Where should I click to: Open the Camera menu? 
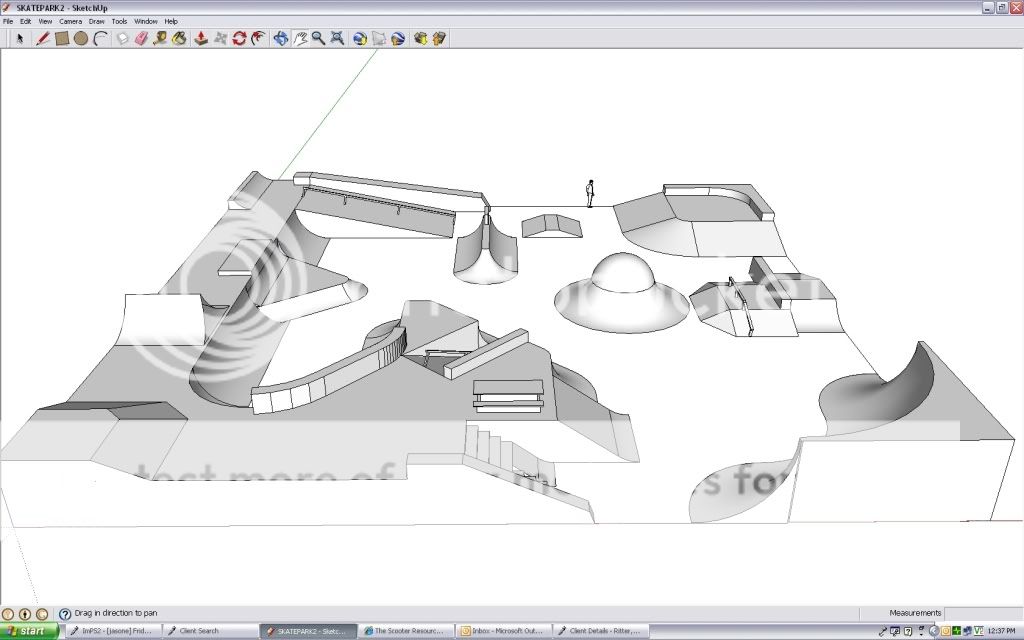point(70,21)
